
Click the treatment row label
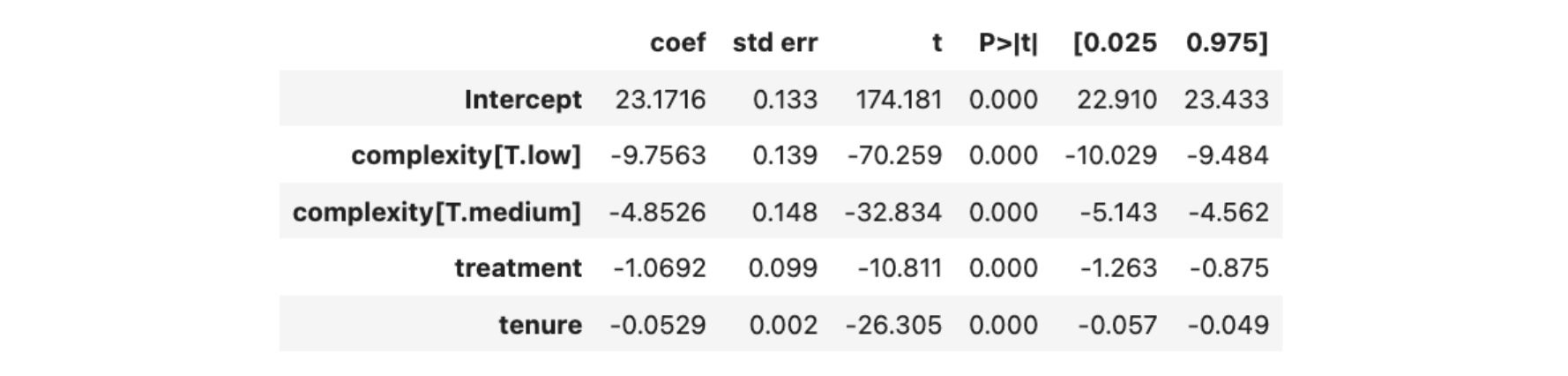click(x=518, y=267)
